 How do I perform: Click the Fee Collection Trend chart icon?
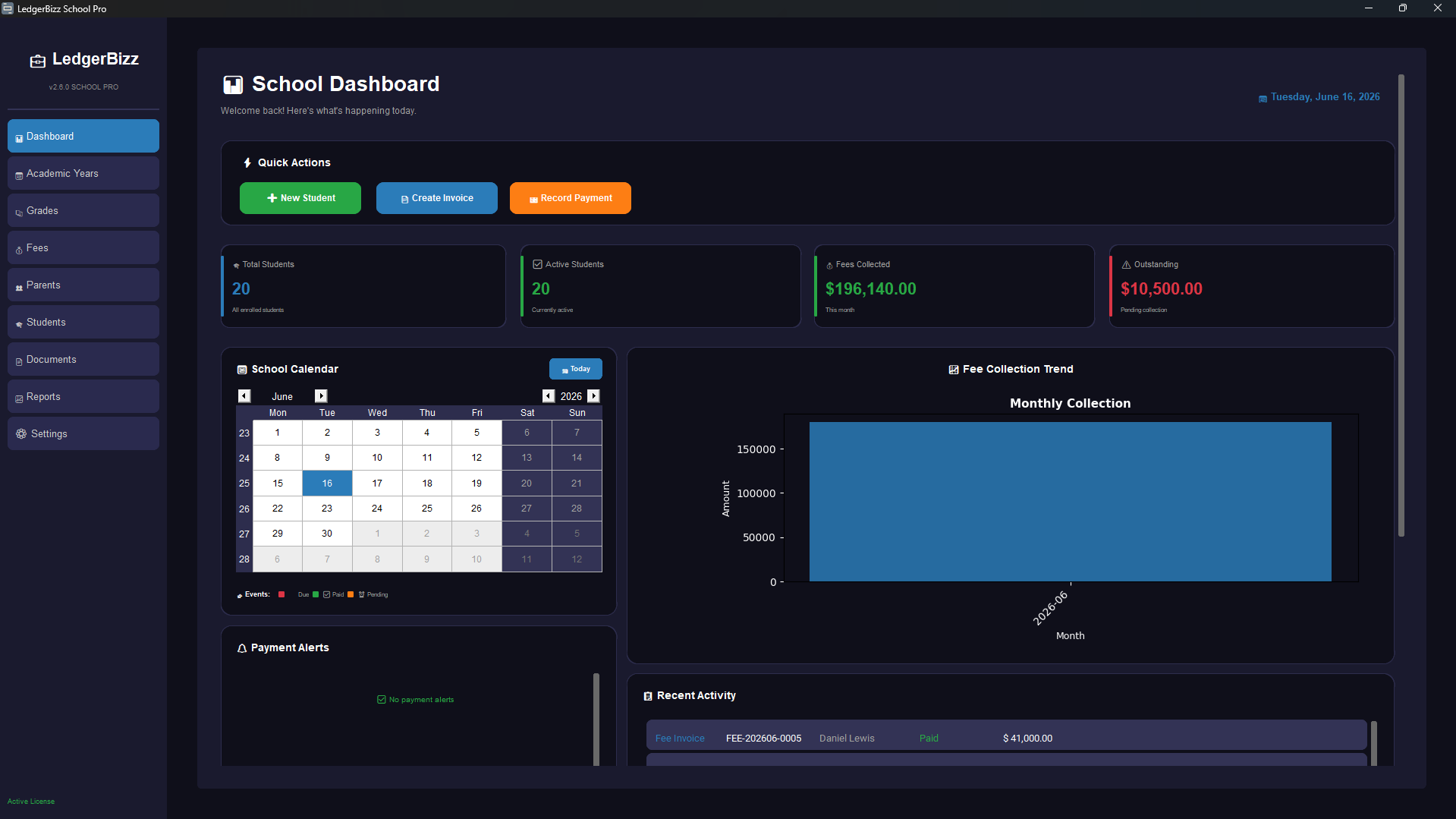(x=954, y=370)
